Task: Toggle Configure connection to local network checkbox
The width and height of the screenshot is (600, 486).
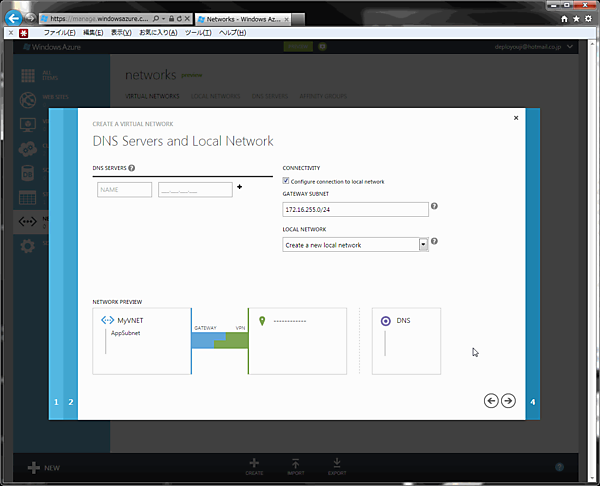Action: [x=287, y=181]
